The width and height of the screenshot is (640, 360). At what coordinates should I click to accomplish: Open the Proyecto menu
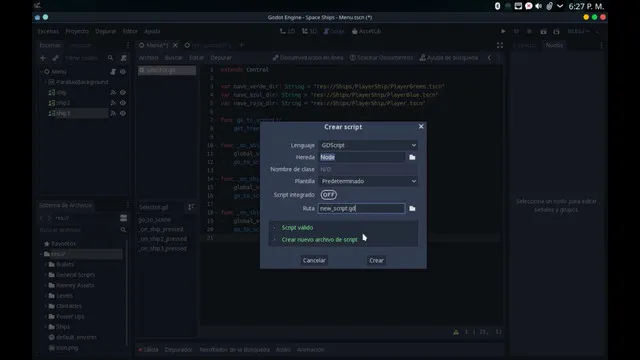77,31
